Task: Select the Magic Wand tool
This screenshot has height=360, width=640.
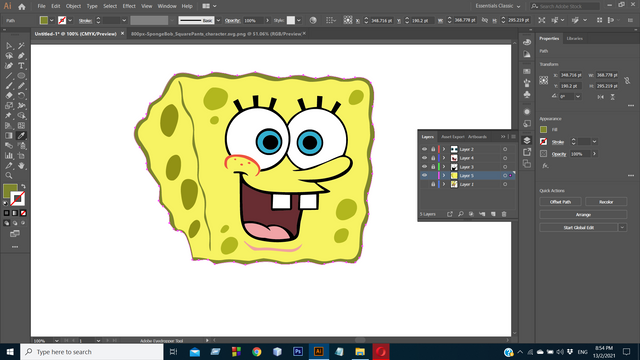Action: coord(21,46)
